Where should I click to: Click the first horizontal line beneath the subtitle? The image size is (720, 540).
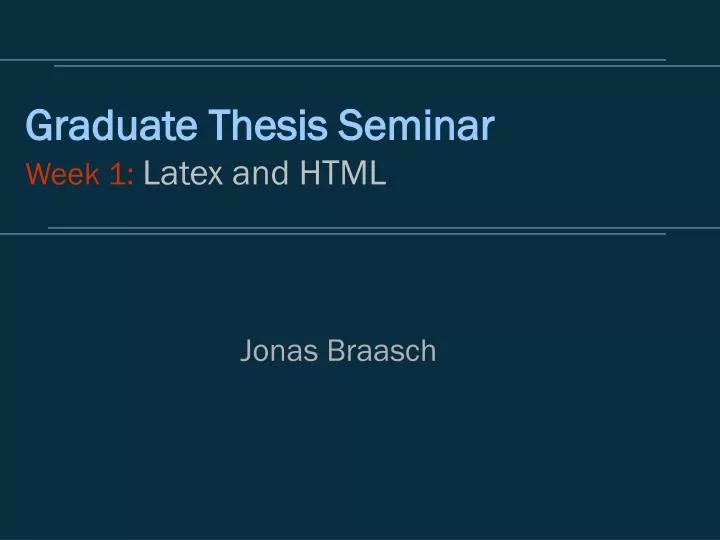pos(384,228)
